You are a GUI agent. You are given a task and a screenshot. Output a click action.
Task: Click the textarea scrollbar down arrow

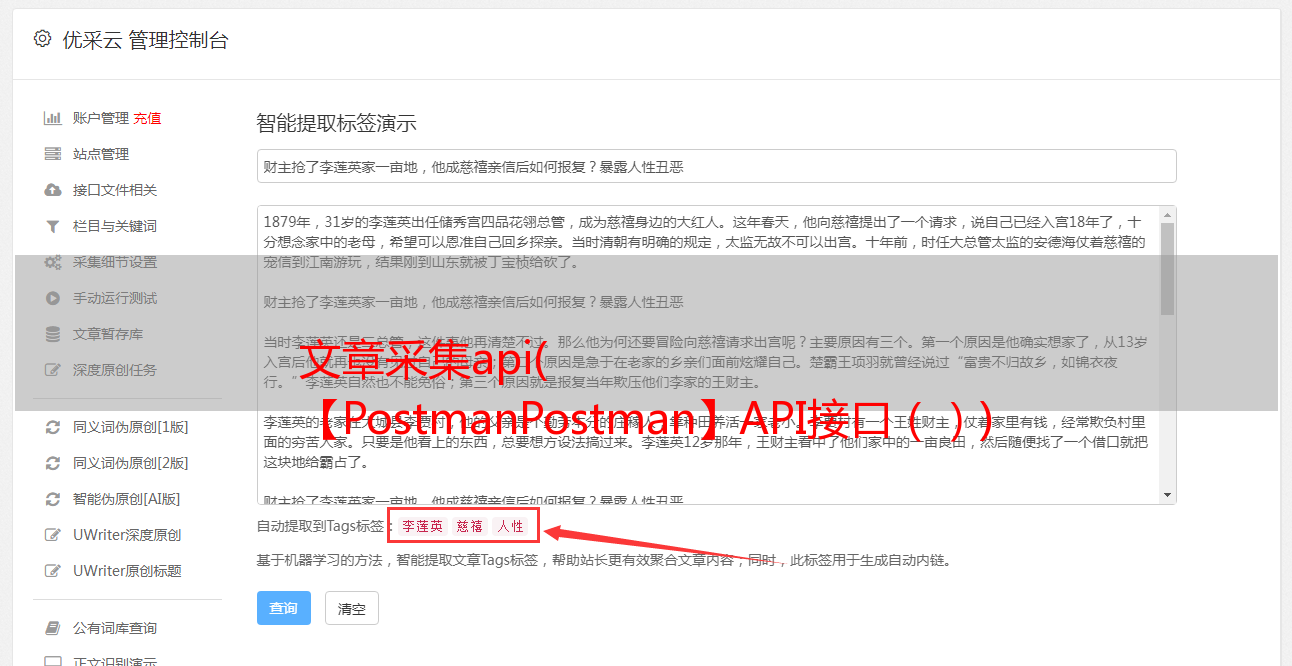1167,495
